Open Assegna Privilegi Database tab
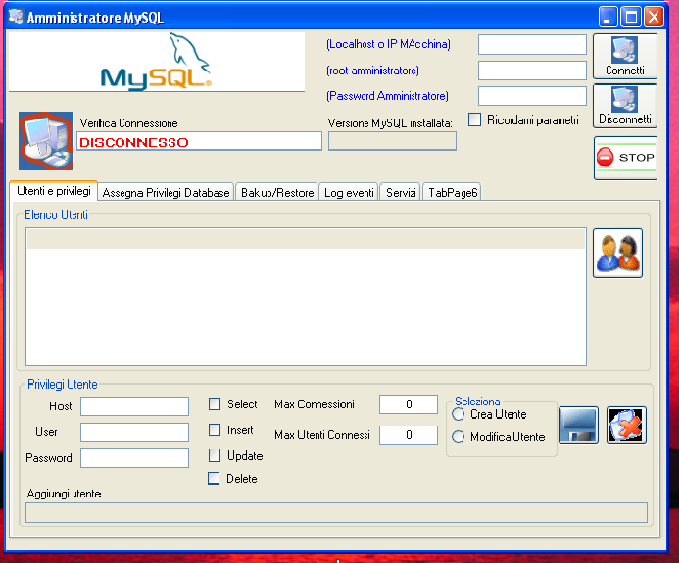This screenshot has height=563, width=679. (x=166, y=192)
